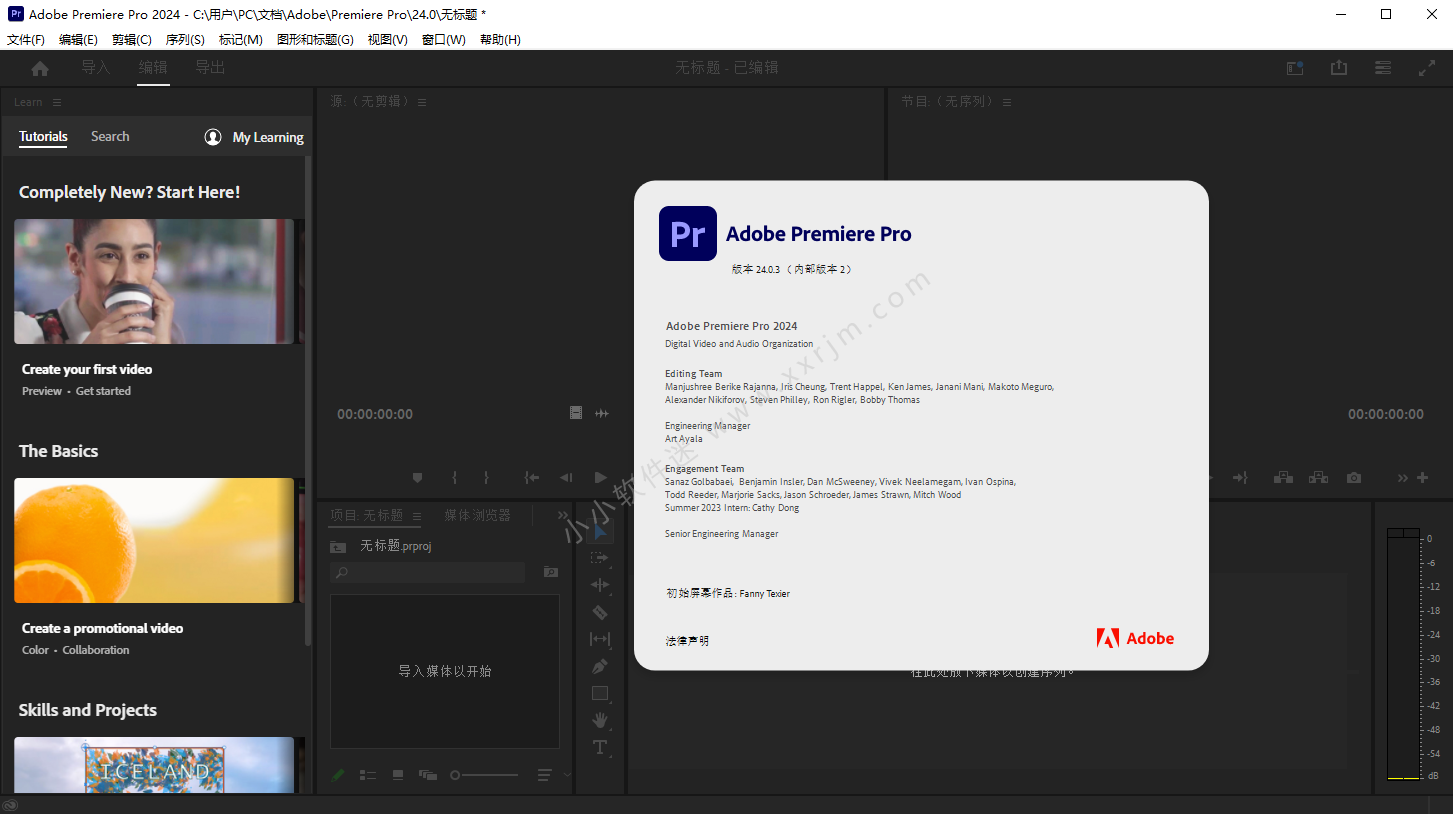Open the Iceland tutorial thumbnail
The image size is (1453, 814).
tap(154, 765)
